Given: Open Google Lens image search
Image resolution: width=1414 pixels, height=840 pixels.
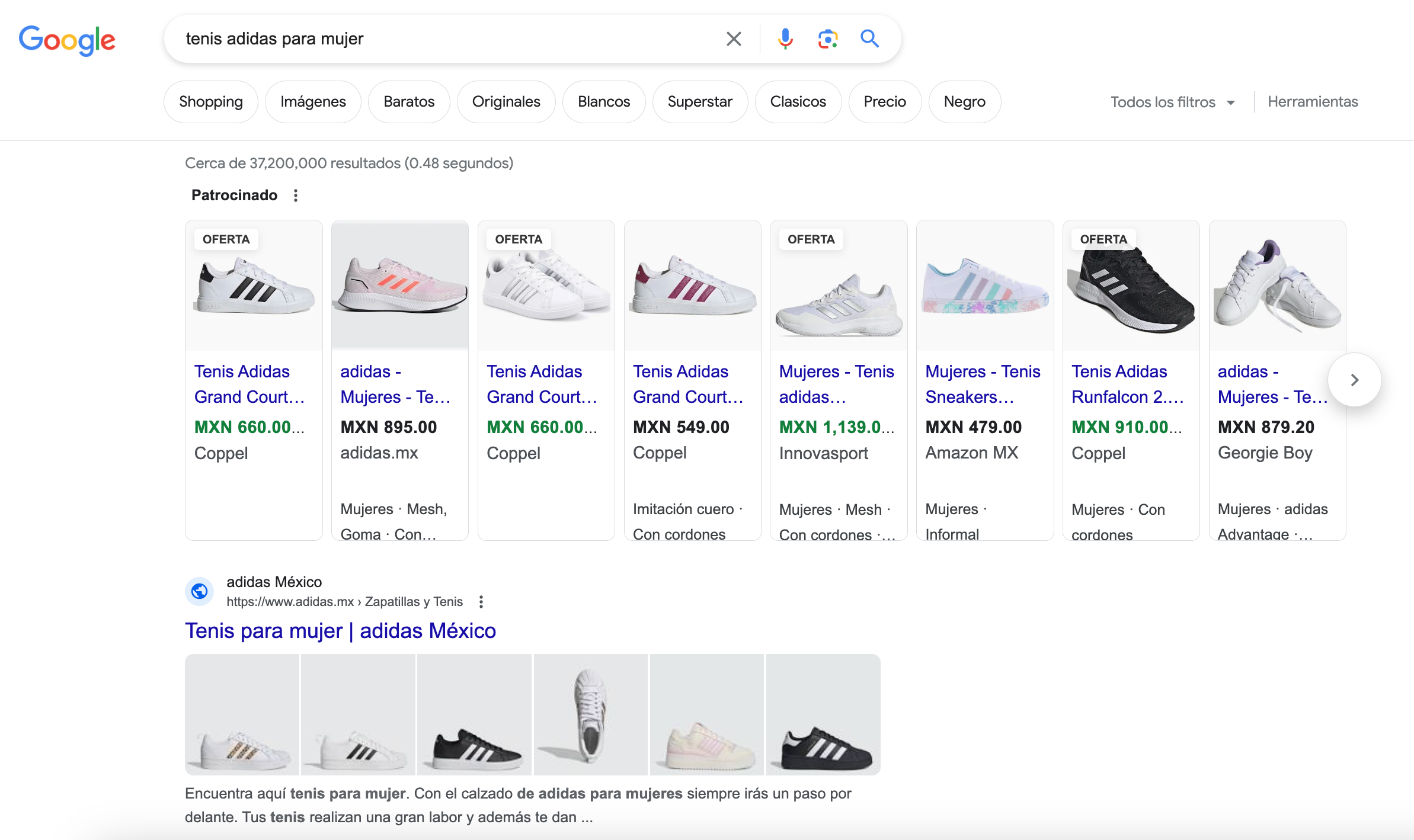Looking at the screenshot, I should click(827, 39).
